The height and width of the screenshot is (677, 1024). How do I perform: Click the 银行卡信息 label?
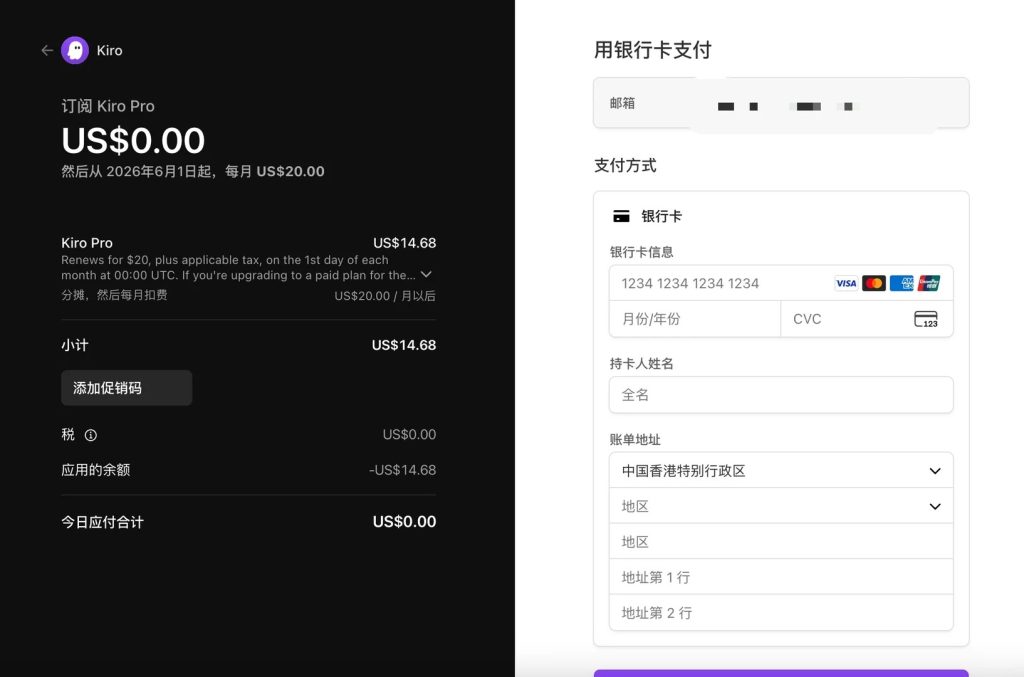point(641,252)
